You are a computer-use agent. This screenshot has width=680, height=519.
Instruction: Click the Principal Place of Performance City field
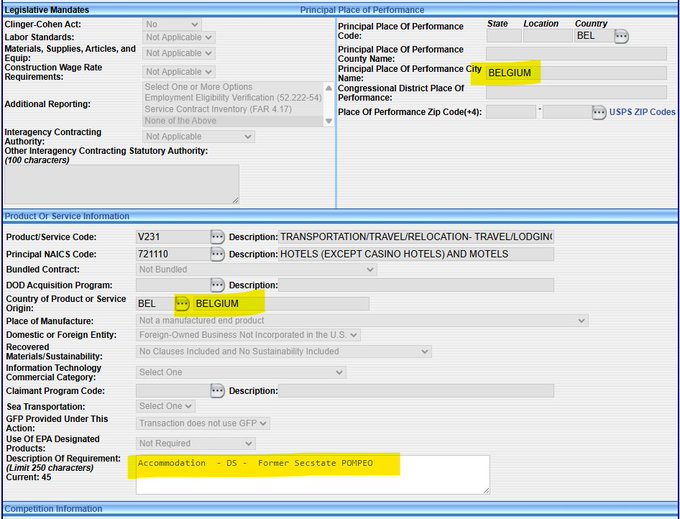[575, 72]
